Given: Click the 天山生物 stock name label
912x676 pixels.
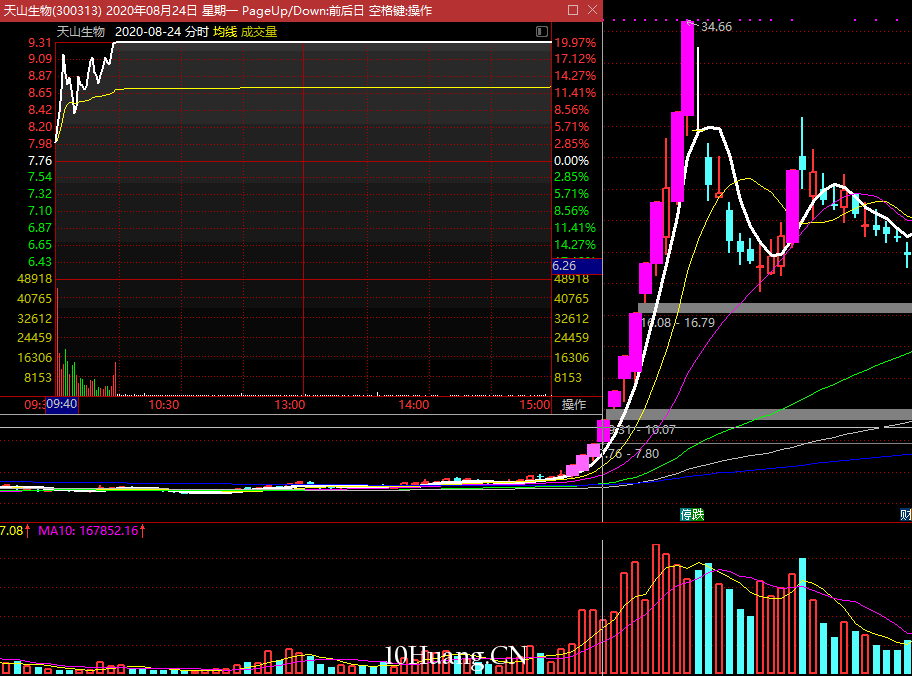Looking at the screenshot, I should pyautogui.click(x=81, y=32).
